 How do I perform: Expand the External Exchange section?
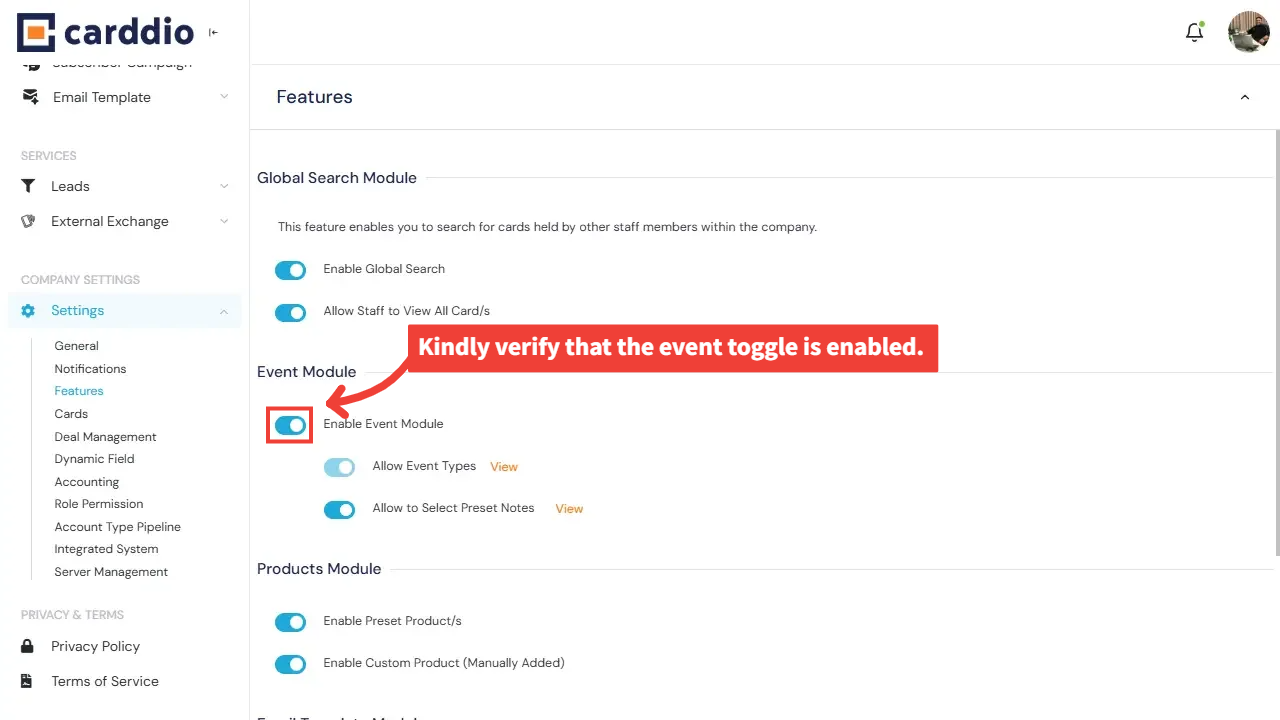tap(224, 221)
